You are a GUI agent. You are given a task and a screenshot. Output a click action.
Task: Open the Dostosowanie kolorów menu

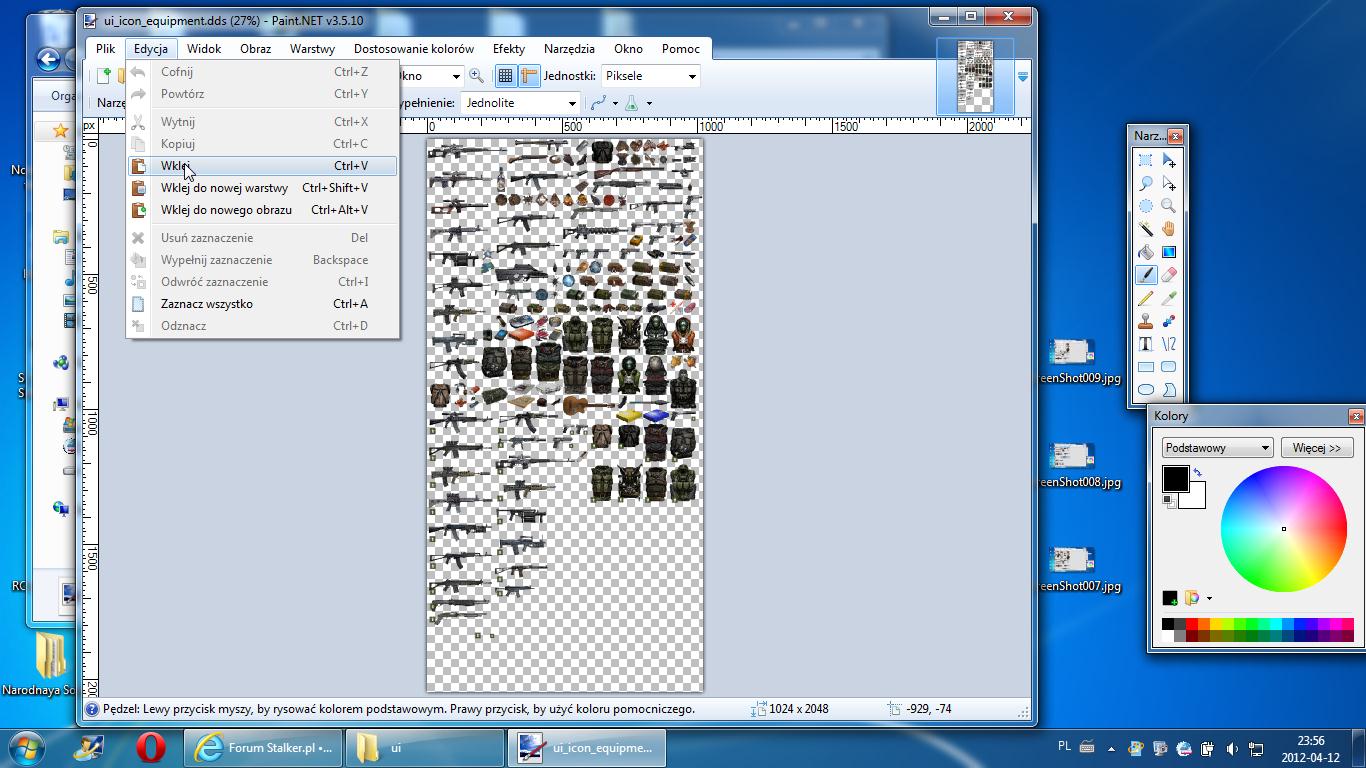pos(414,48)
